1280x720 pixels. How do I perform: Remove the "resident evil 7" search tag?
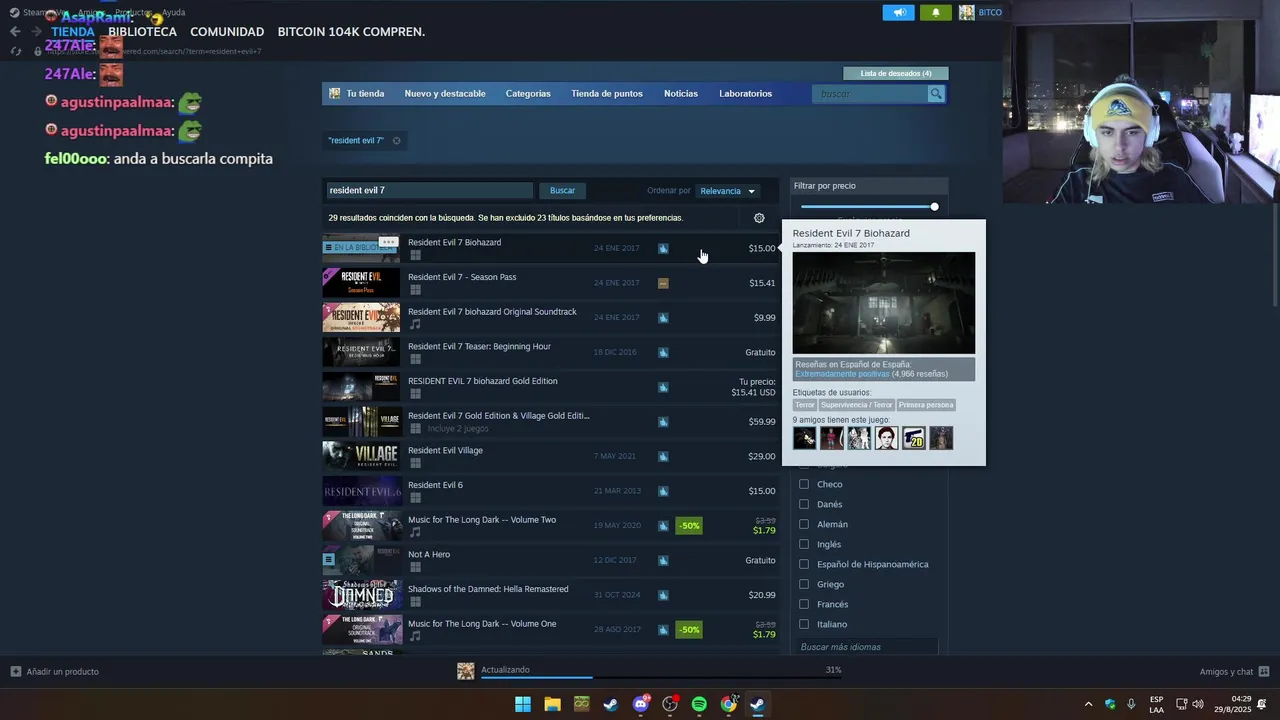coord(396,140)
